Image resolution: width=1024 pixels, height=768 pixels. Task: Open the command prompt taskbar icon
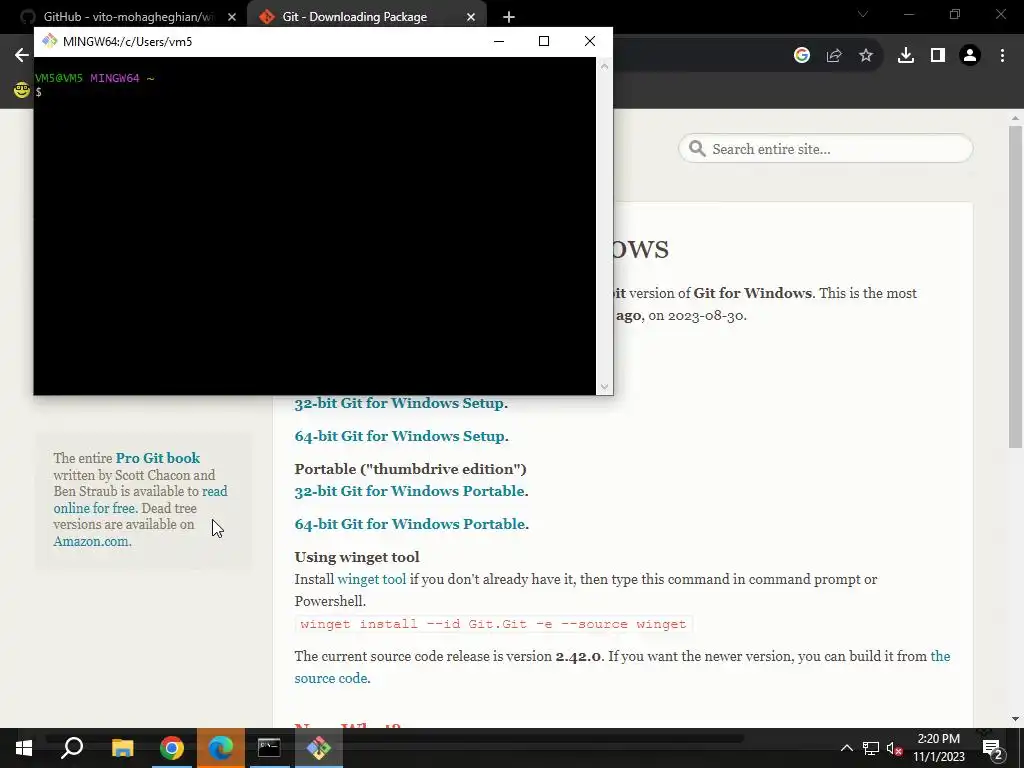(x=269, y=748)
